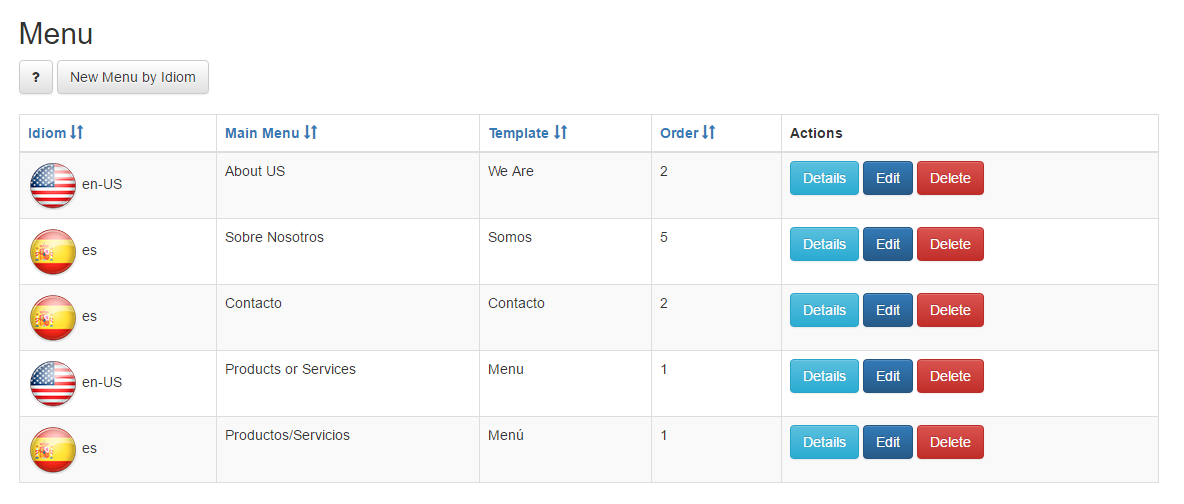1184x504 pixels.
Task: Click the sort arrows icon beside Main Menu
Action: click(x=310, y=132)
